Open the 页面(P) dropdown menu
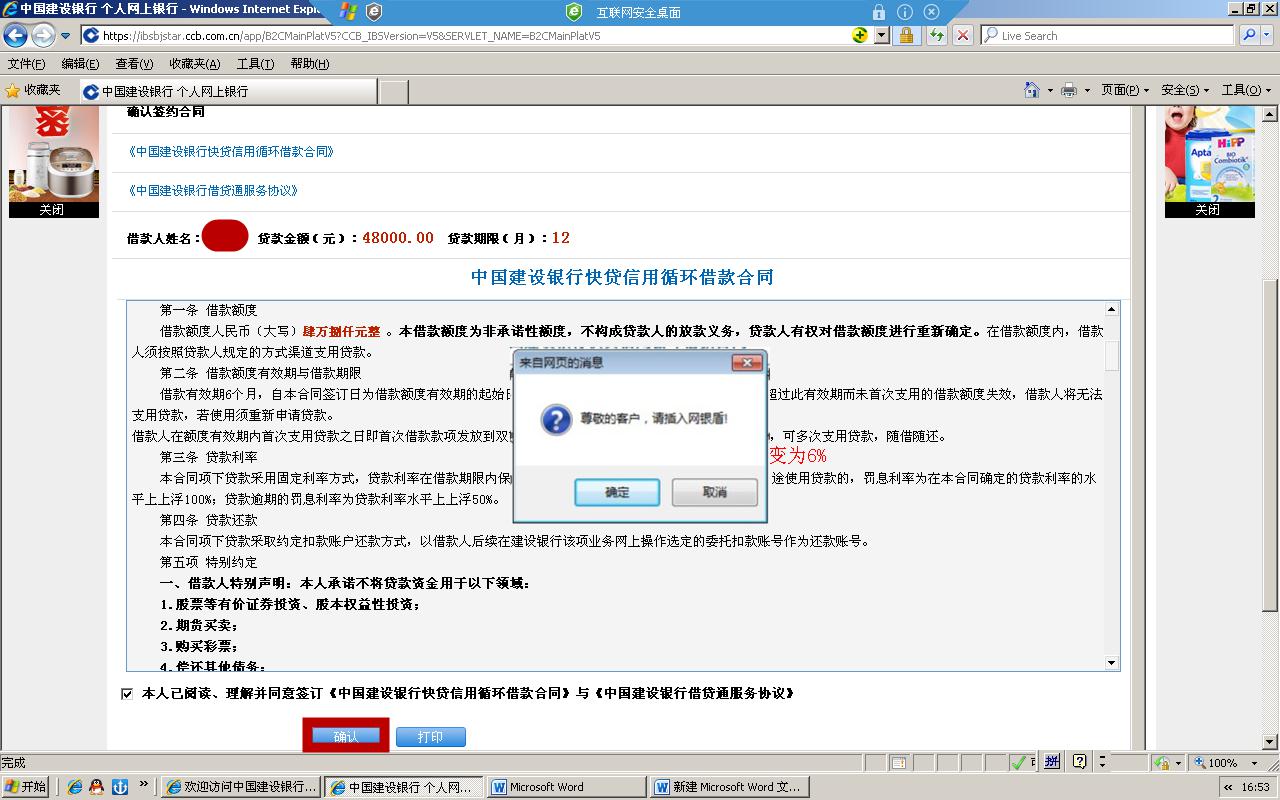 click(x=1125, y=90)
